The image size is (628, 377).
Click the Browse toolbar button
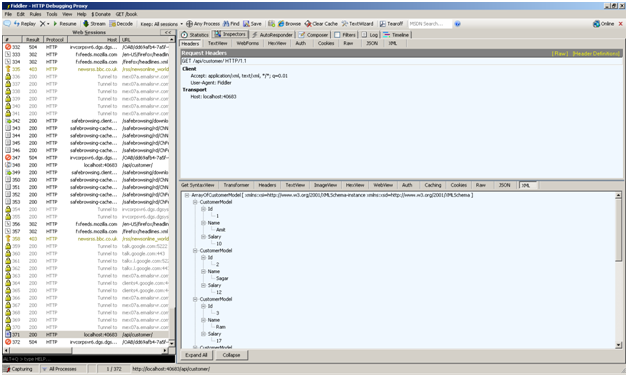coord(289,24)
